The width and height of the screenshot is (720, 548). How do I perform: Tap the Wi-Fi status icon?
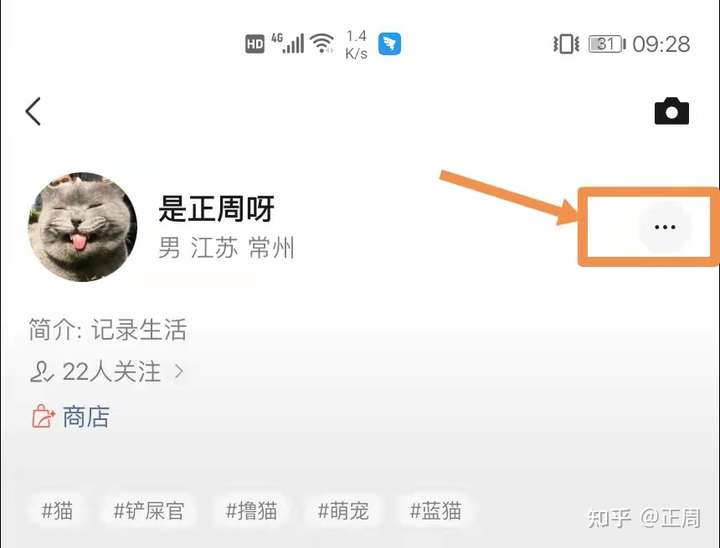point(322,44)
